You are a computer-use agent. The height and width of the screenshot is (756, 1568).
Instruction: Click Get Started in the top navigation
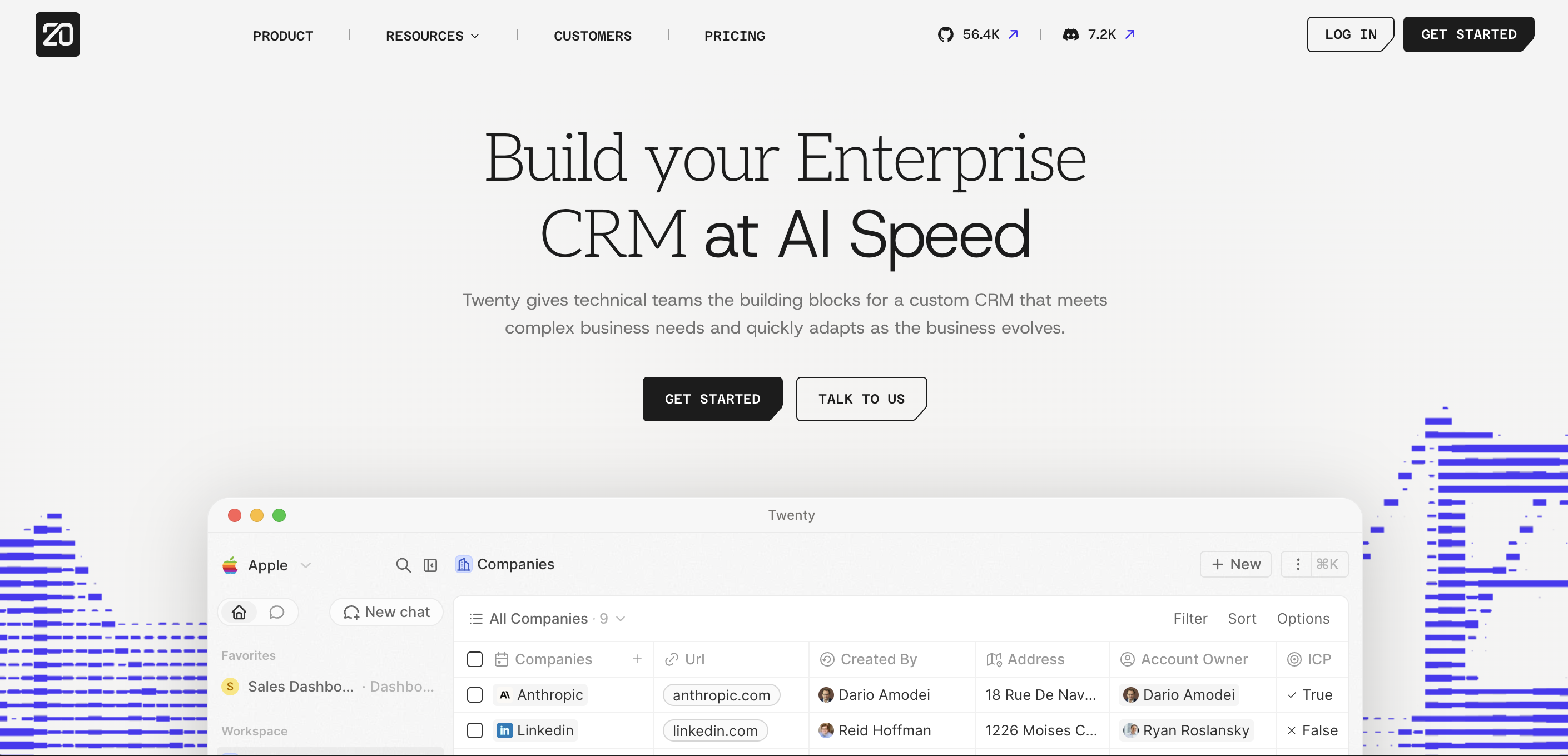point(1468,34)
